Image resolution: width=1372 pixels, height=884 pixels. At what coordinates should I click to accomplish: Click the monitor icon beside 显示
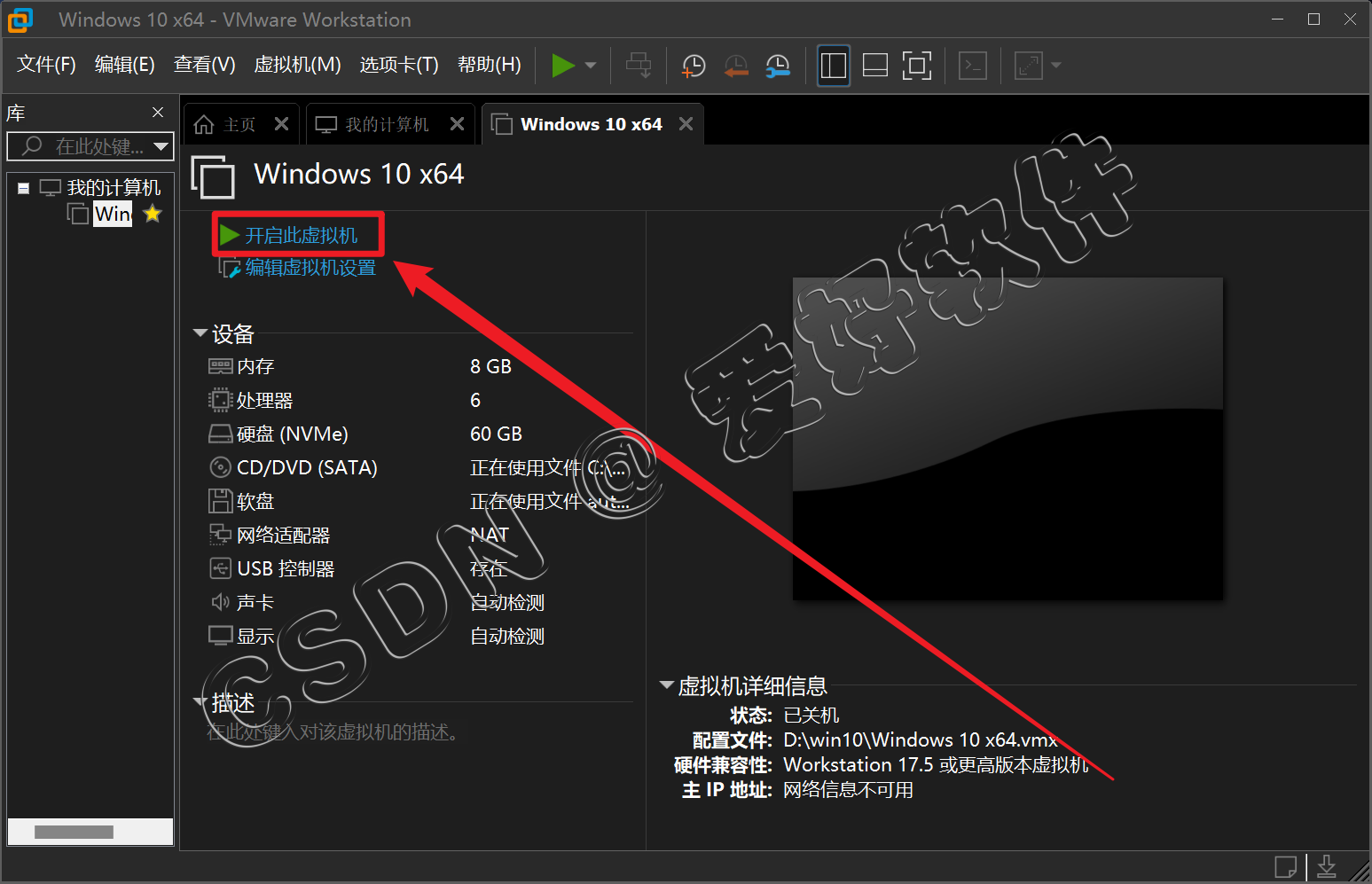point(220,636)
